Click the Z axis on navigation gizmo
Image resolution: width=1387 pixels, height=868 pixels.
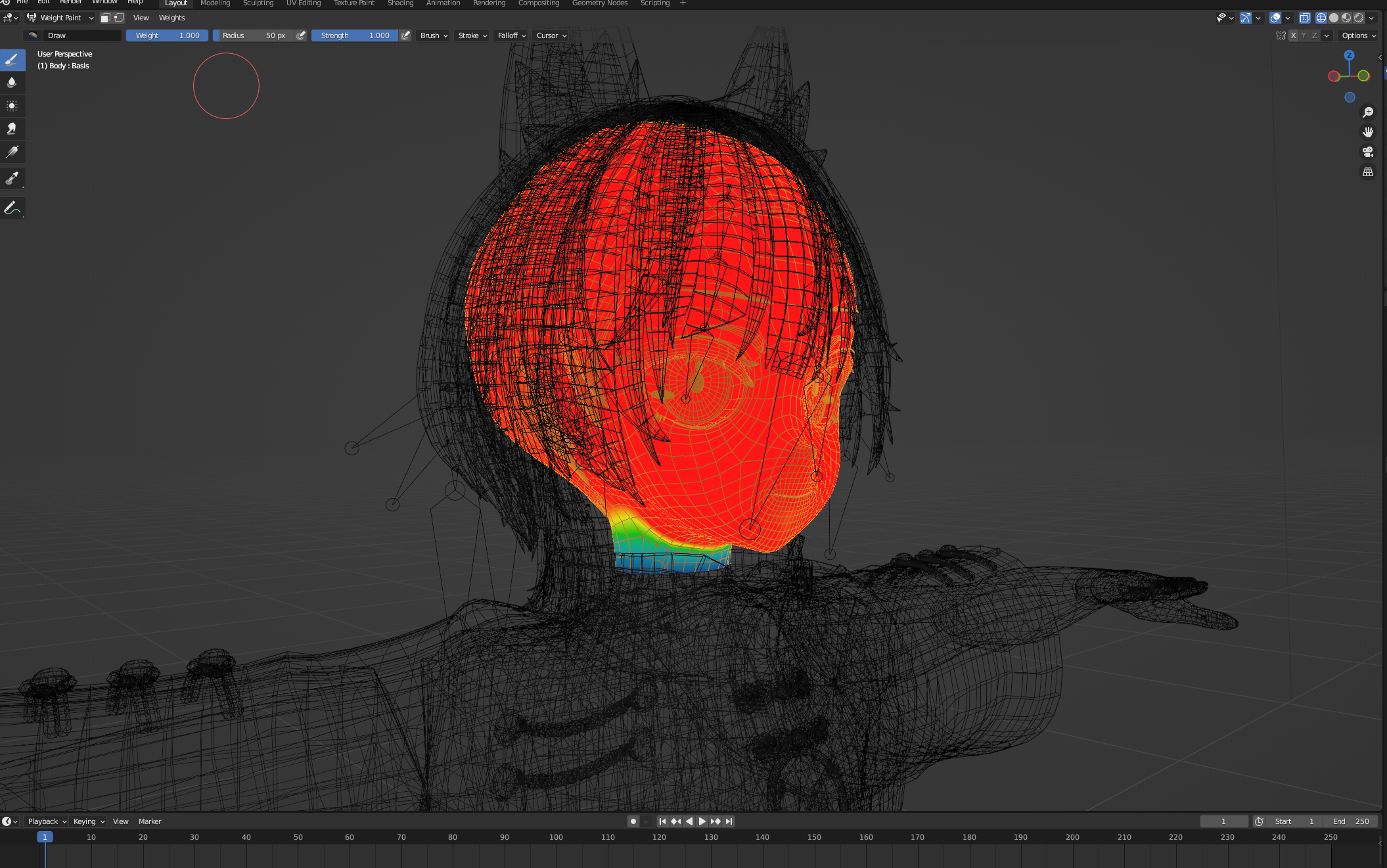pyautogui.click(x=1349, y=56)
